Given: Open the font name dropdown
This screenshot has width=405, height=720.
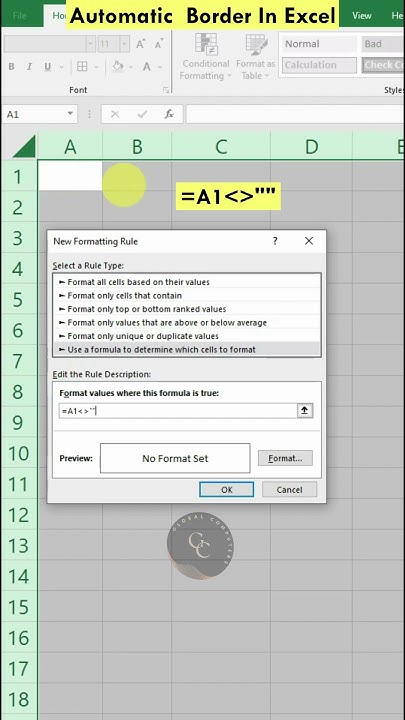Looking at the screenshot, I should (91, 44).
